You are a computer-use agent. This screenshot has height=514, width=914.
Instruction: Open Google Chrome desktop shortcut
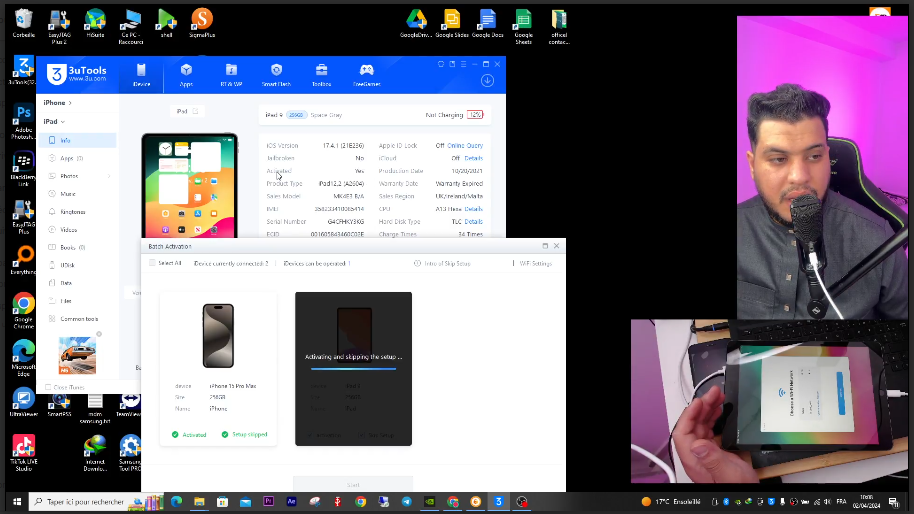[x=23, y=311]
